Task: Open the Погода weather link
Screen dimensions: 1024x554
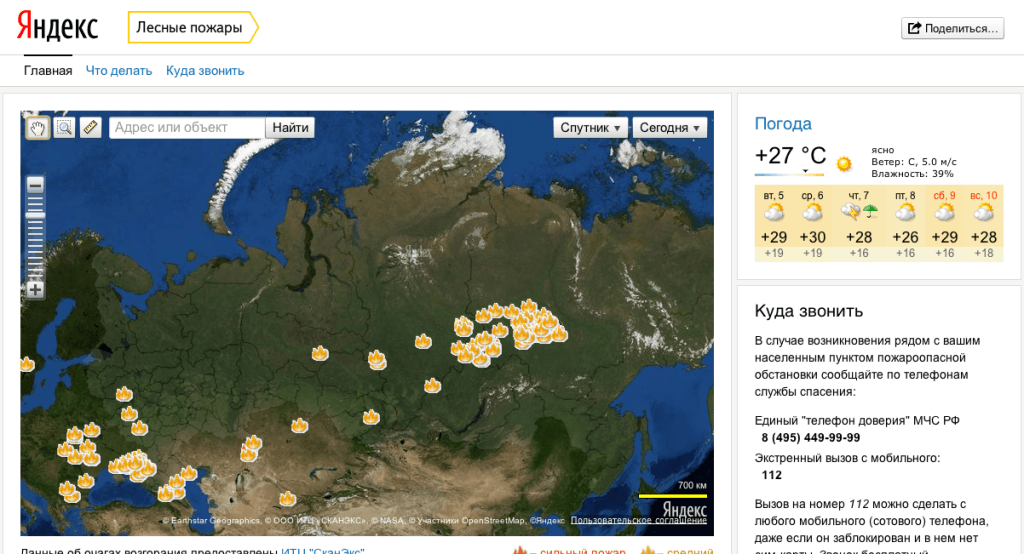Action: tap(783, 124)
